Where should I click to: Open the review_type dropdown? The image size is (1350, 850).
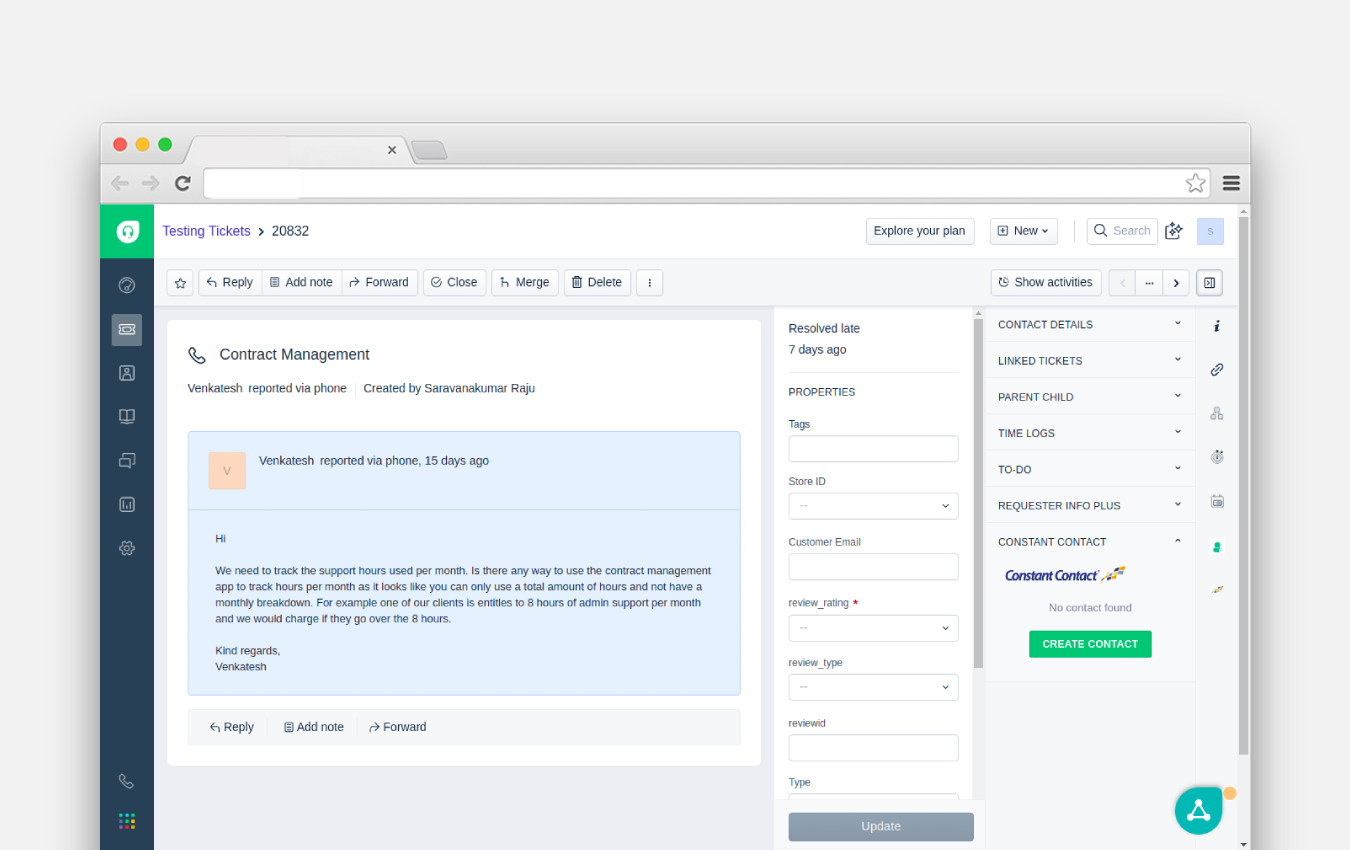(873, 687)
